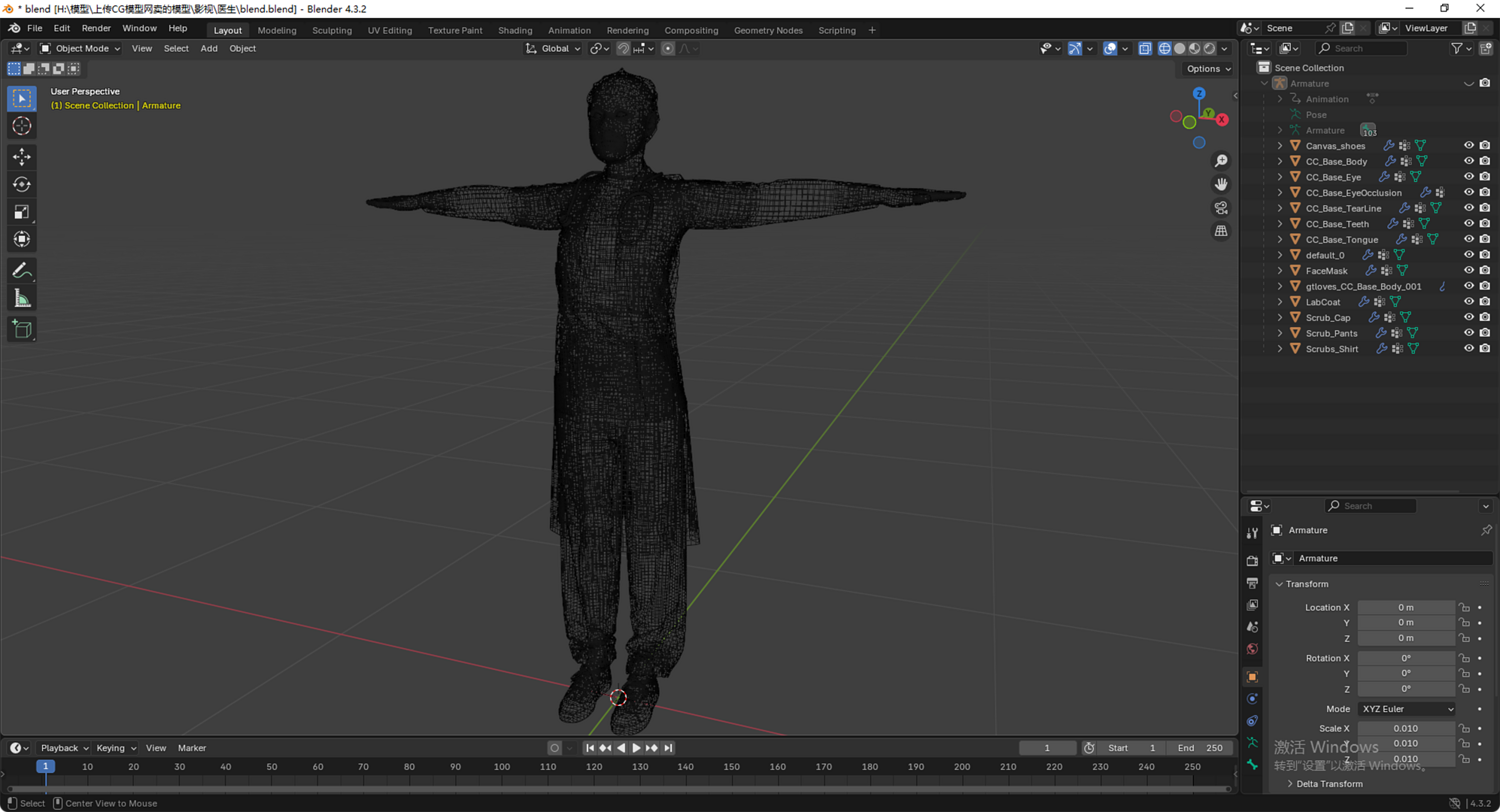
Task: Toggle camera view in viewport
Action: click(x=1221, y=208)
